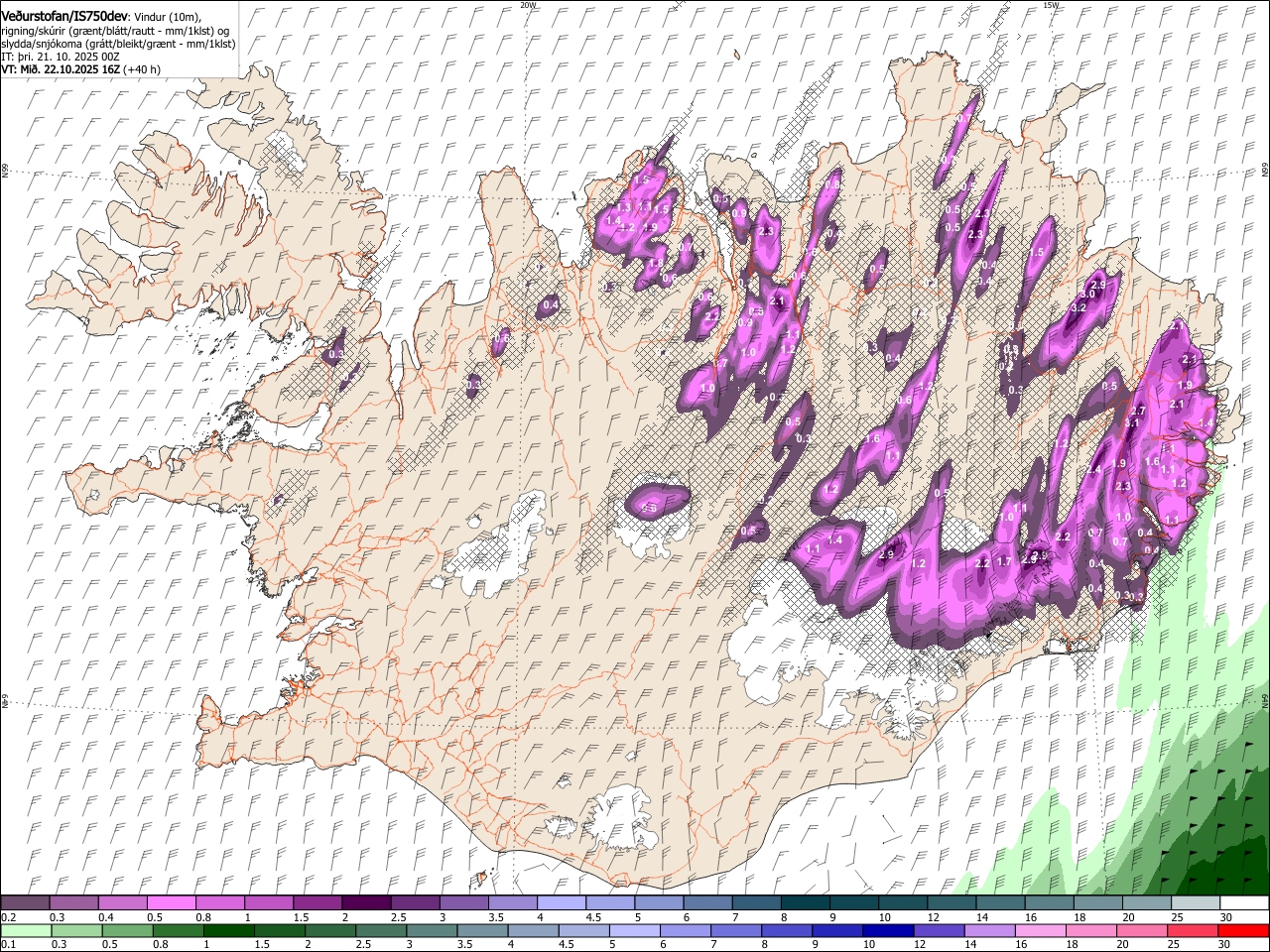Click the light lavender 4–4.5 upper legend swatch
1270x952 pixels.
[561, 903]
